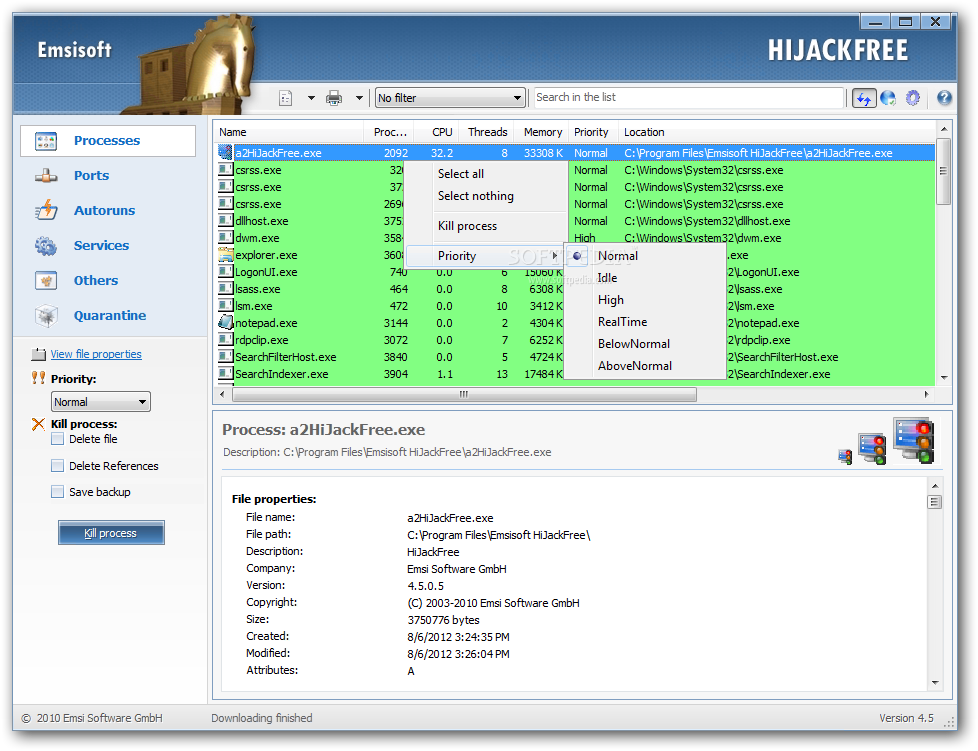Choose Kill process in context menu
This screenshot has width=978, height=751.
pyautogui.click(x=485, y=226)
